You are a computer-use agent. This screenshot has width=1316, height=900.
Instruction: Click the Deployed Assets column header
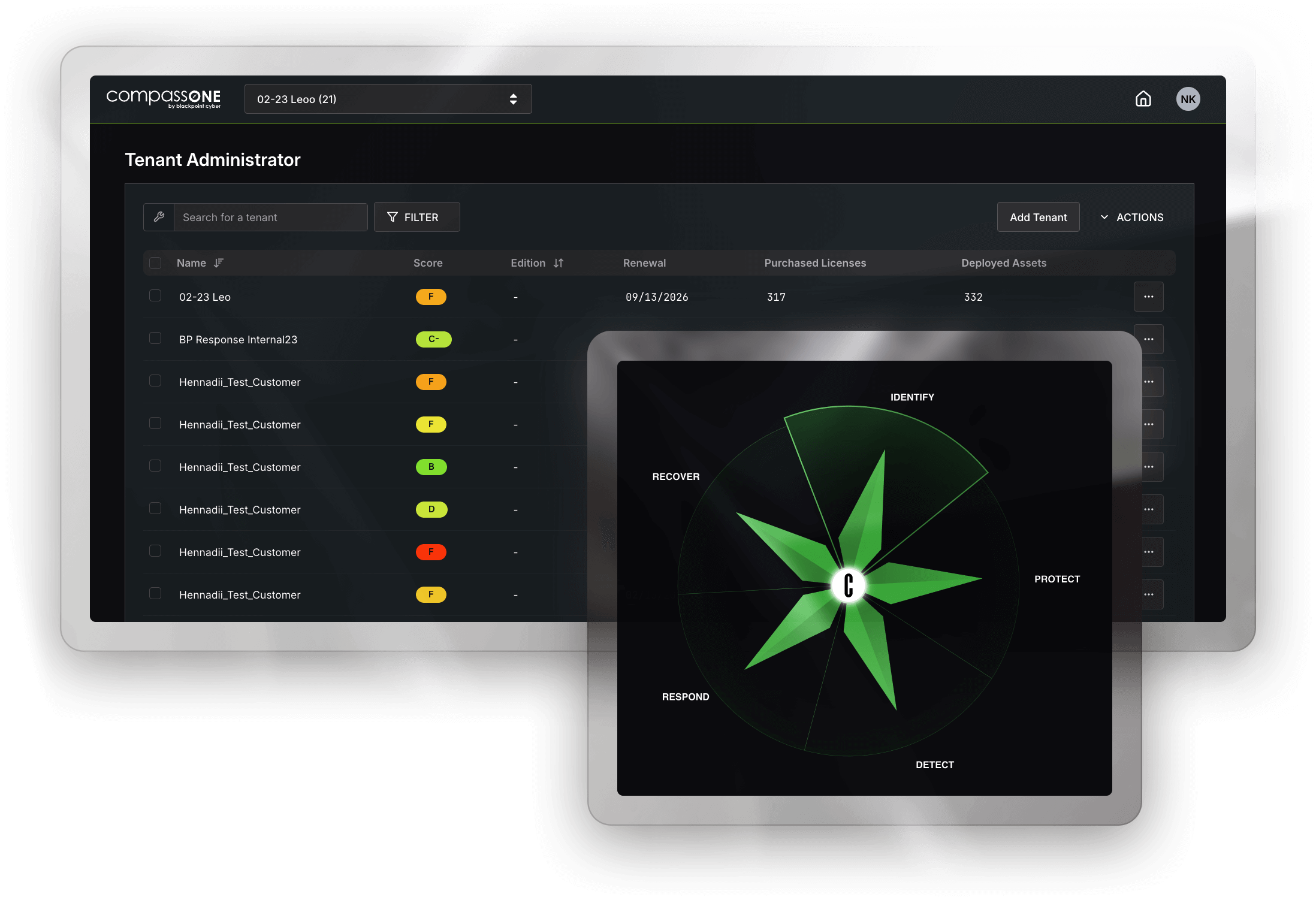pyautogui.click(x=1004, y=263)
